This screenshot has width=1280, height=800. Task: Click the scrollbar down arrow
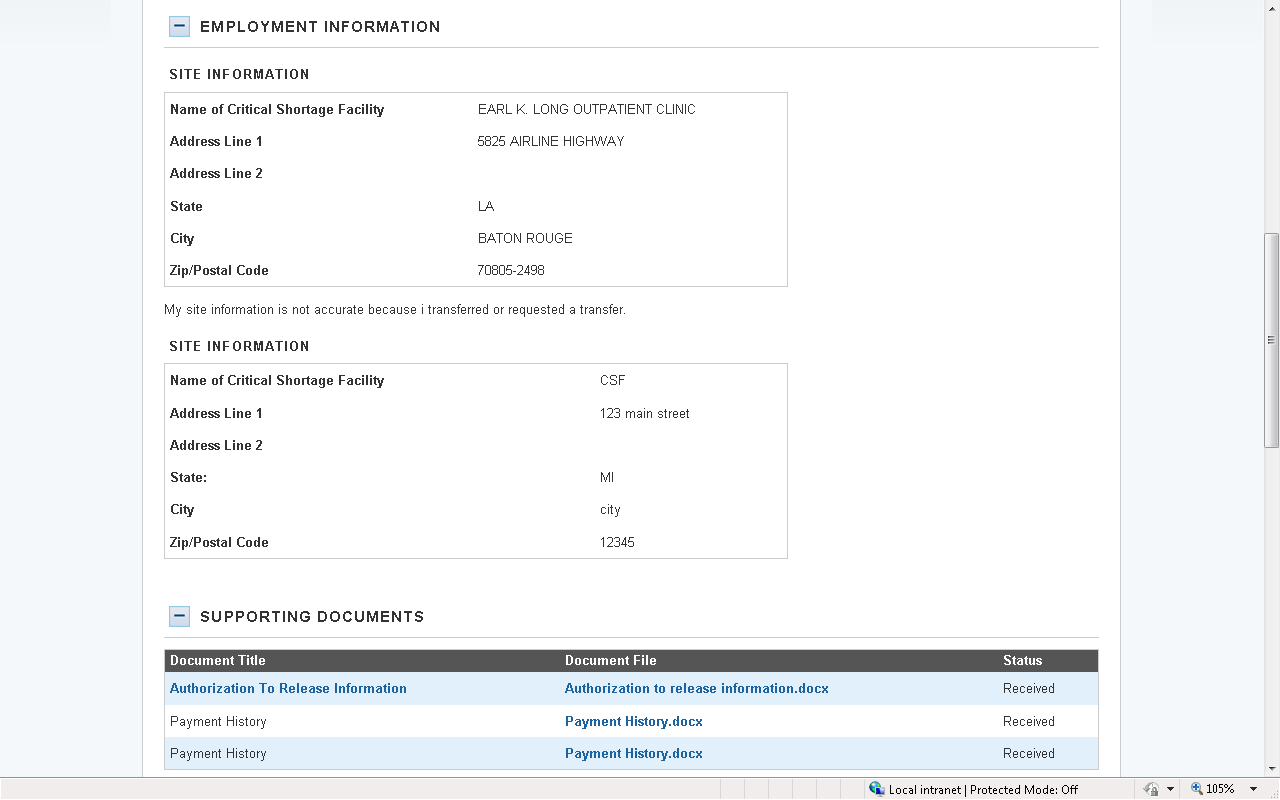(1272, 768)
